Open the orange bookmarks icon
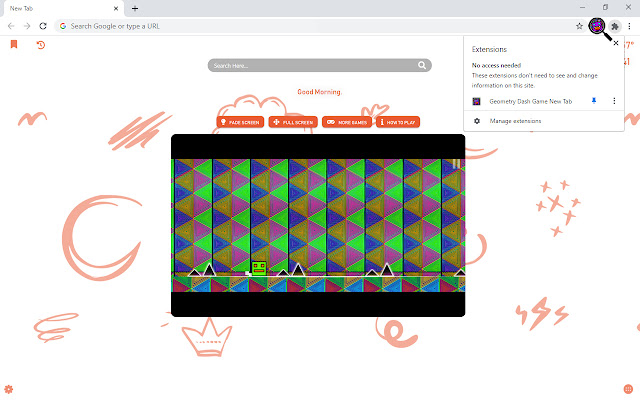The width and height of the screenshot is (640, 400). tap(14, 44)
